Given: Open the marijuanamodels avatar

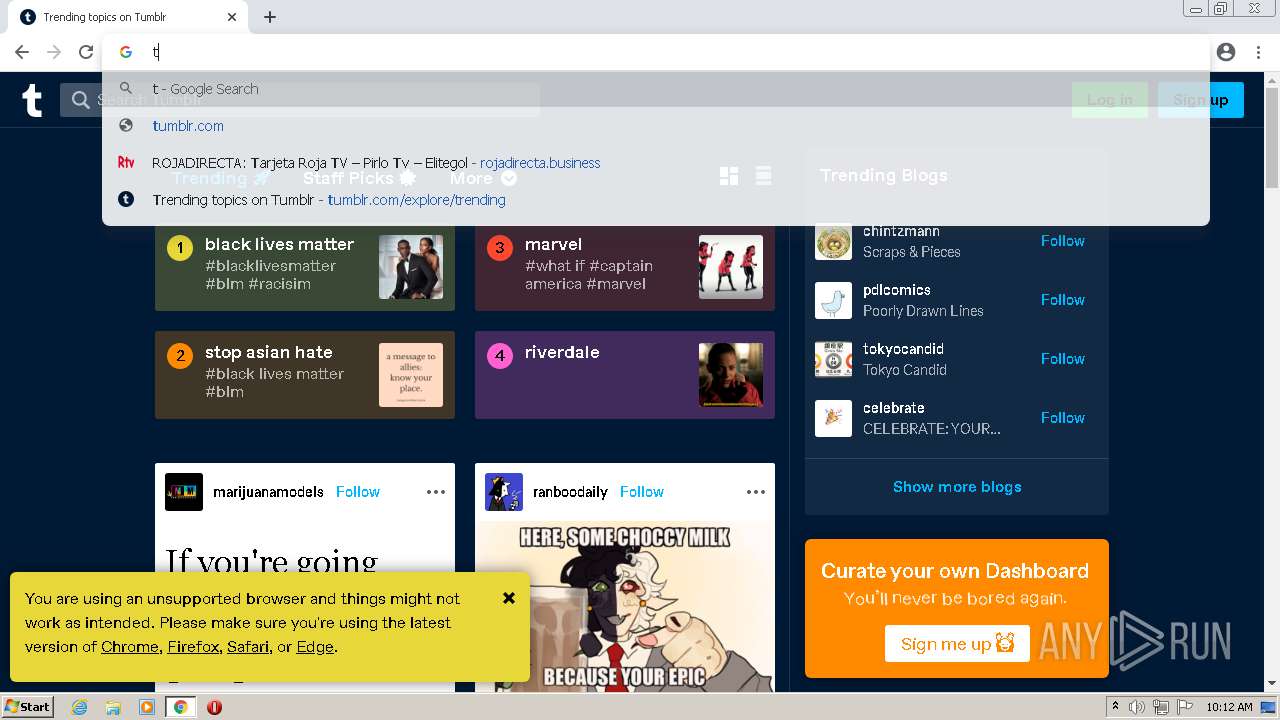Looking at the screenshot, I should click(184, 492).
